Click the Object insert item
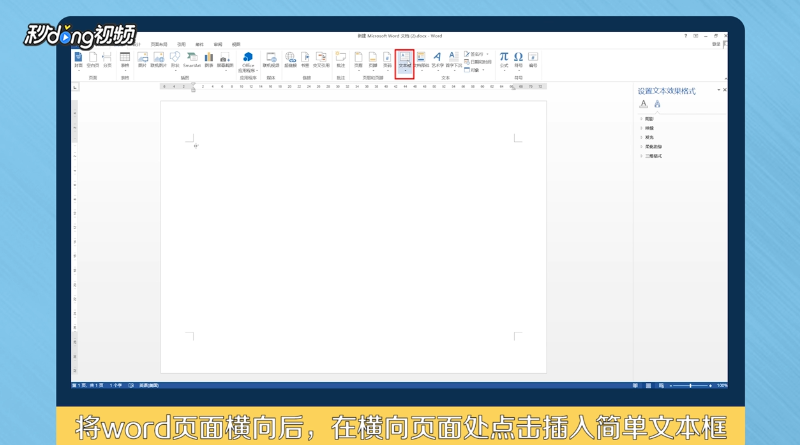The width and height of the screenshot is (800, 445). tap(474, 70)
